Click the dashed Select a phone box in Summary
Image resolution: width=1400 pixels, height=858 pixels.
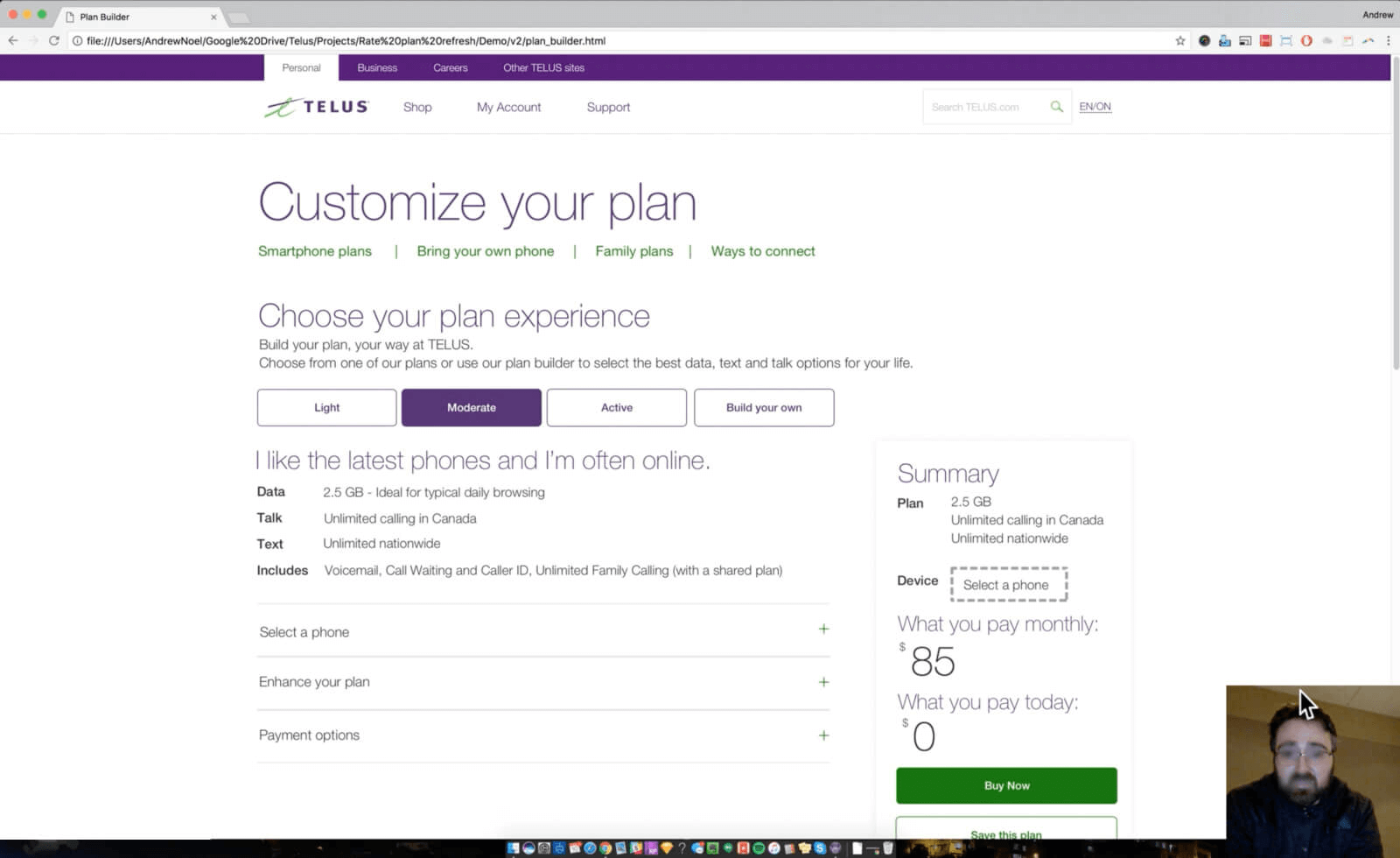[1009, 585]
